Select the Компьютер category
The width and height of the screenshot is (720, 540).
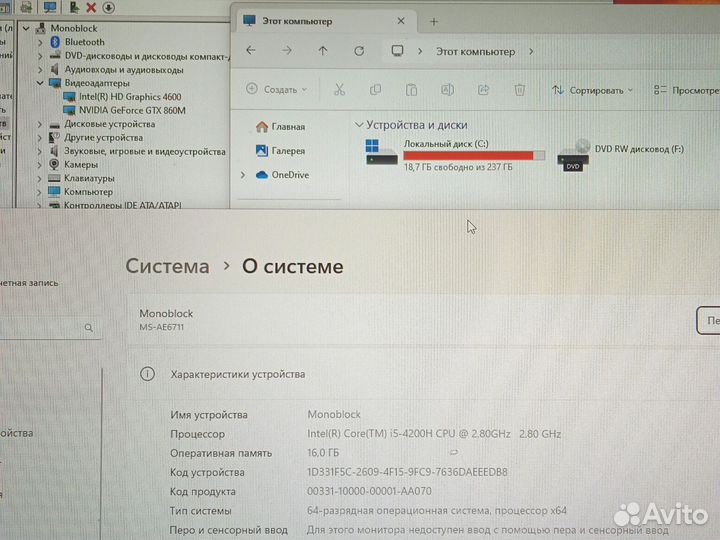click(88, 192)
